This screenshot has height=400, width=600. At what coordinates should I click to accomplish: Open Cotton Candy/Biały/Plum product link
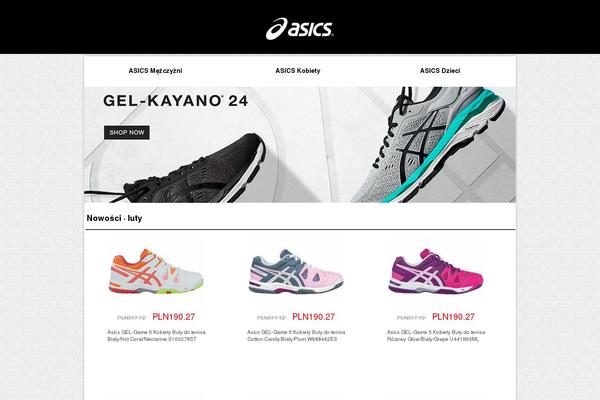[x=296, y=336]
